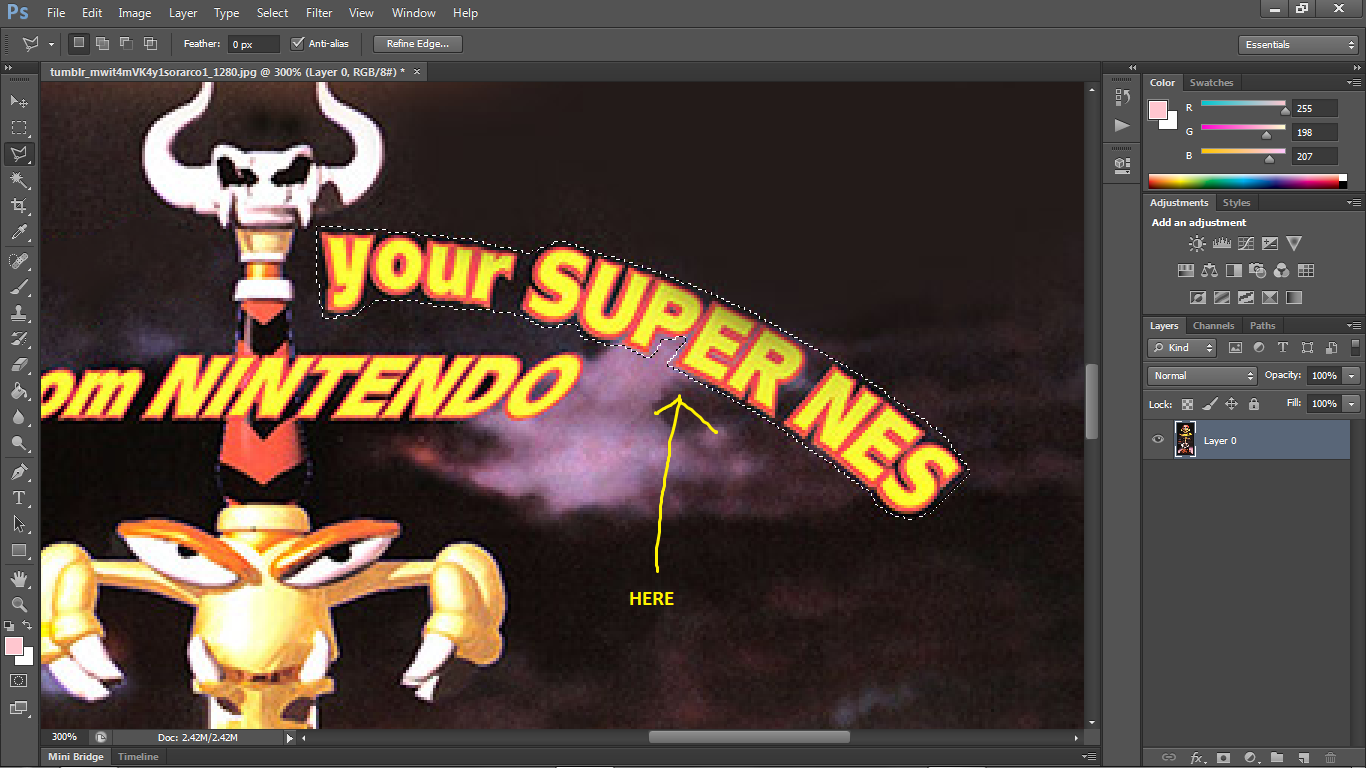Viewport: 1366px width, 768px height.
Task: Open the History panel icon
Action: pos(1122,97)
